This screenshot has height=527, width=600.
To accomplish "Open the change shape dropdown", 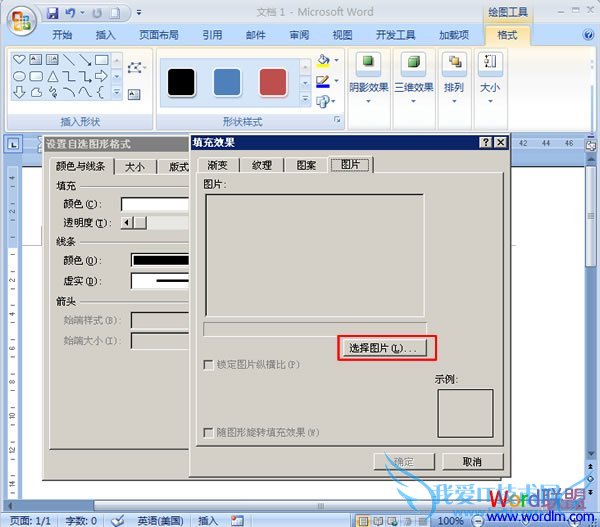I will click(326, 101).
